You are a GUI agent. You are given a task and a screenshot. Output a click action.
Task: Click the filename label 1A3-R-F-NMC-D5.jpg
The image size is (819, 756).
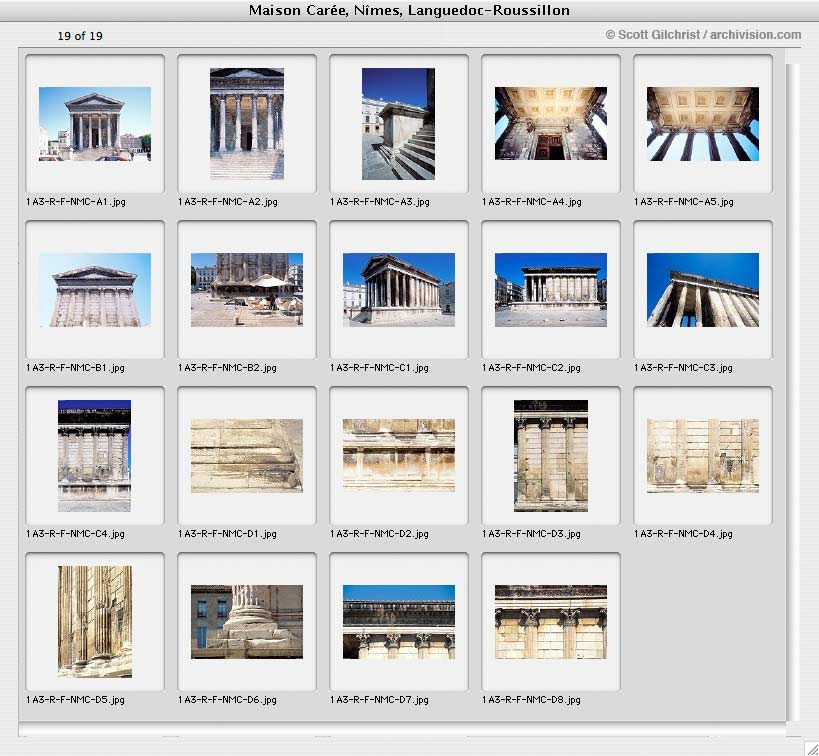(x=75, y=700)
